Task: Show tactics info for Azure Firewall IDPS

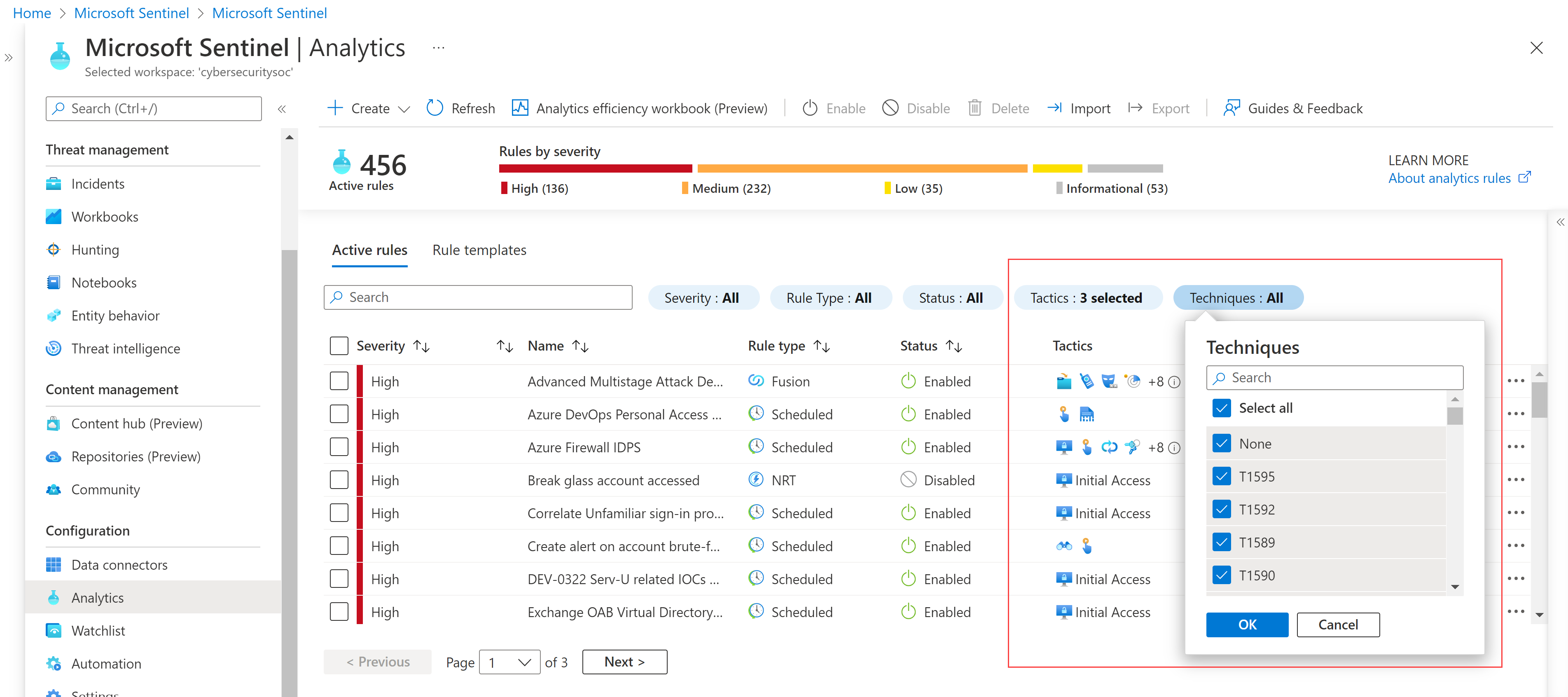Action: point(1174,448)
